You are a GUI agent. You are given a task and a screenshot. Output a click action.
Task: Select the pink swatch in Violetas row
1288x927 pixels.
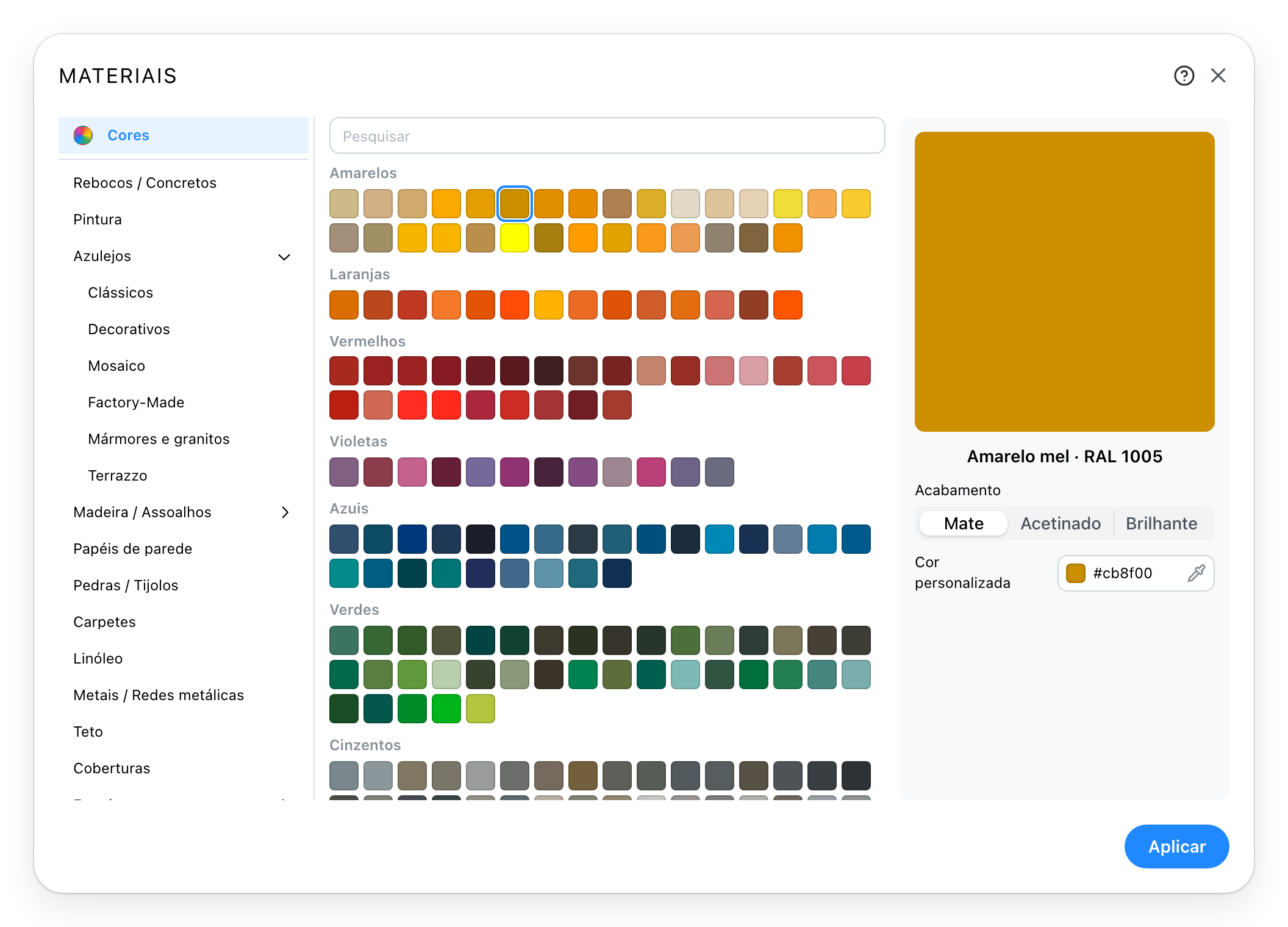412,472
